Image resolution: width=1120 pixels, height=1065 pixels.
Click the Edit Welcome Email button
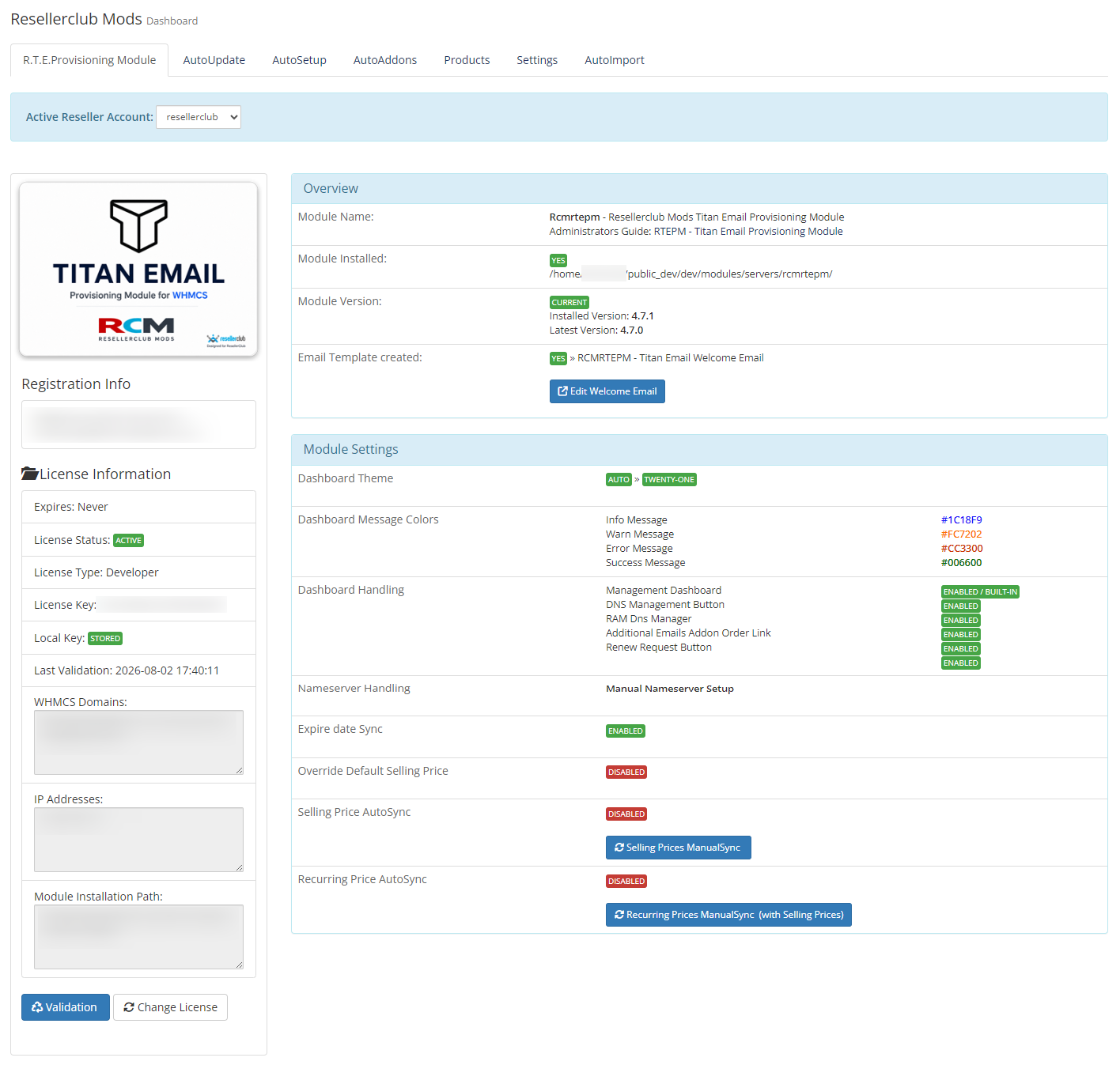(x=607, y=391)
